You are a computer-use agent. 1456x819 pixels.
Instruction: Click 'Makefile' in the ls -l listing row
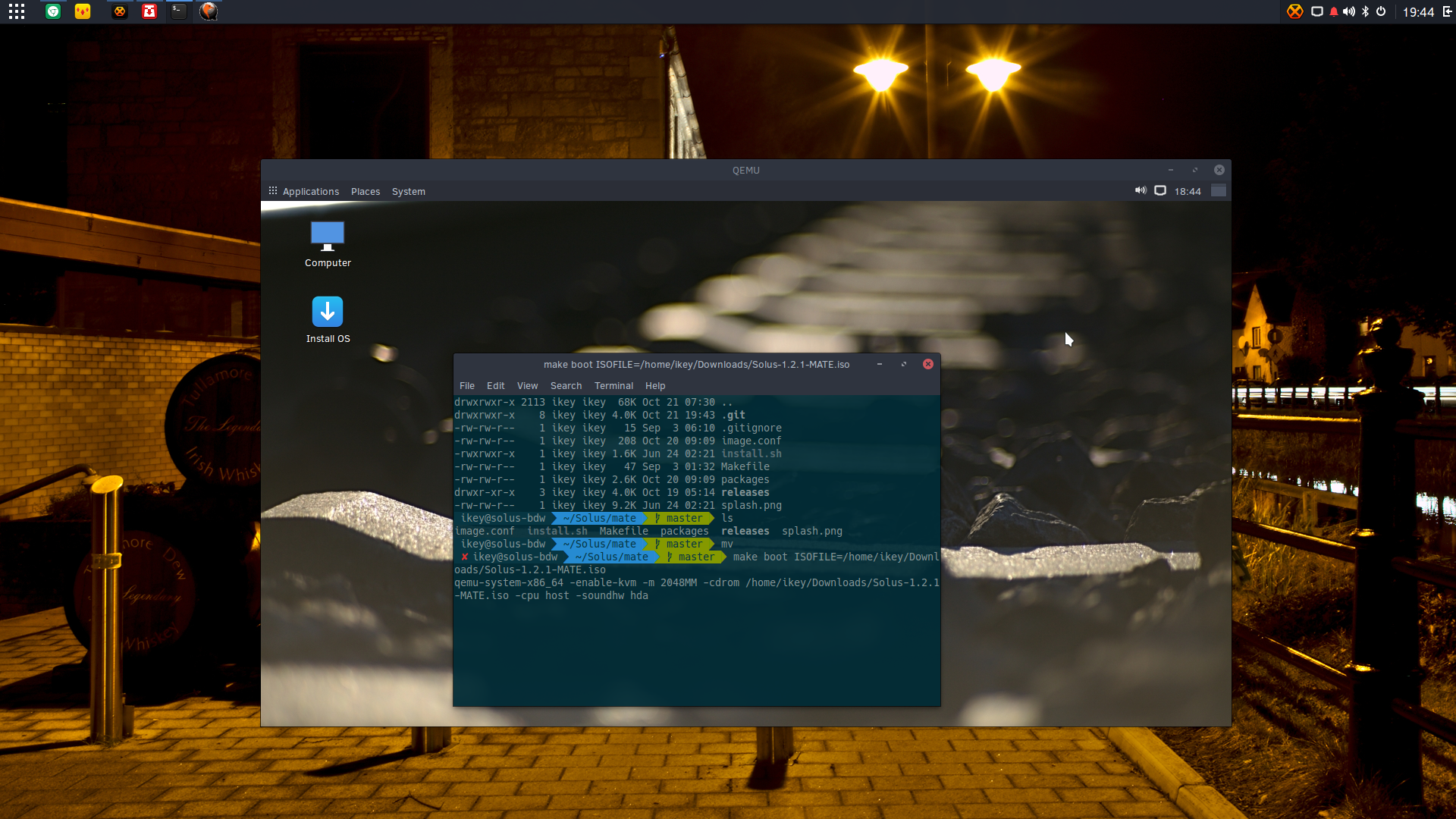pos(745,466)
